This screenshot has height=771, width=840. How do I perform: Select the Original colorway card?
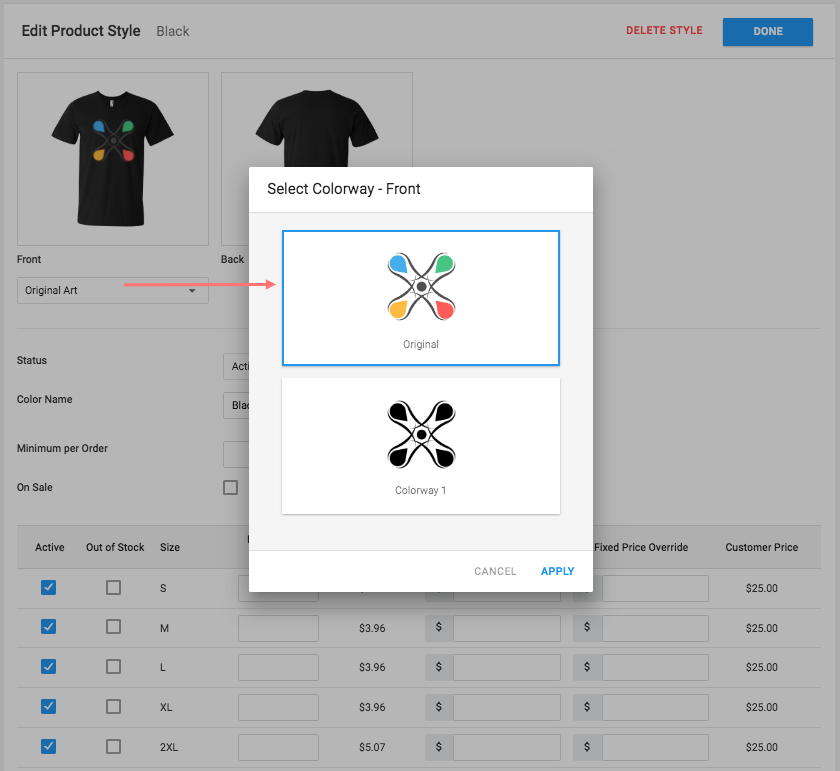[x=421, y=298]
